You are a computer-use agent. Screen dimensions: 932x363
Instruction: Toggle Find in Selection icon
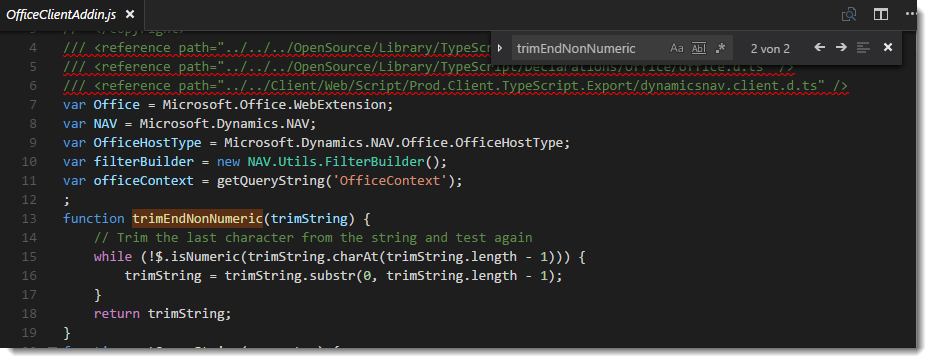(864, 48)
